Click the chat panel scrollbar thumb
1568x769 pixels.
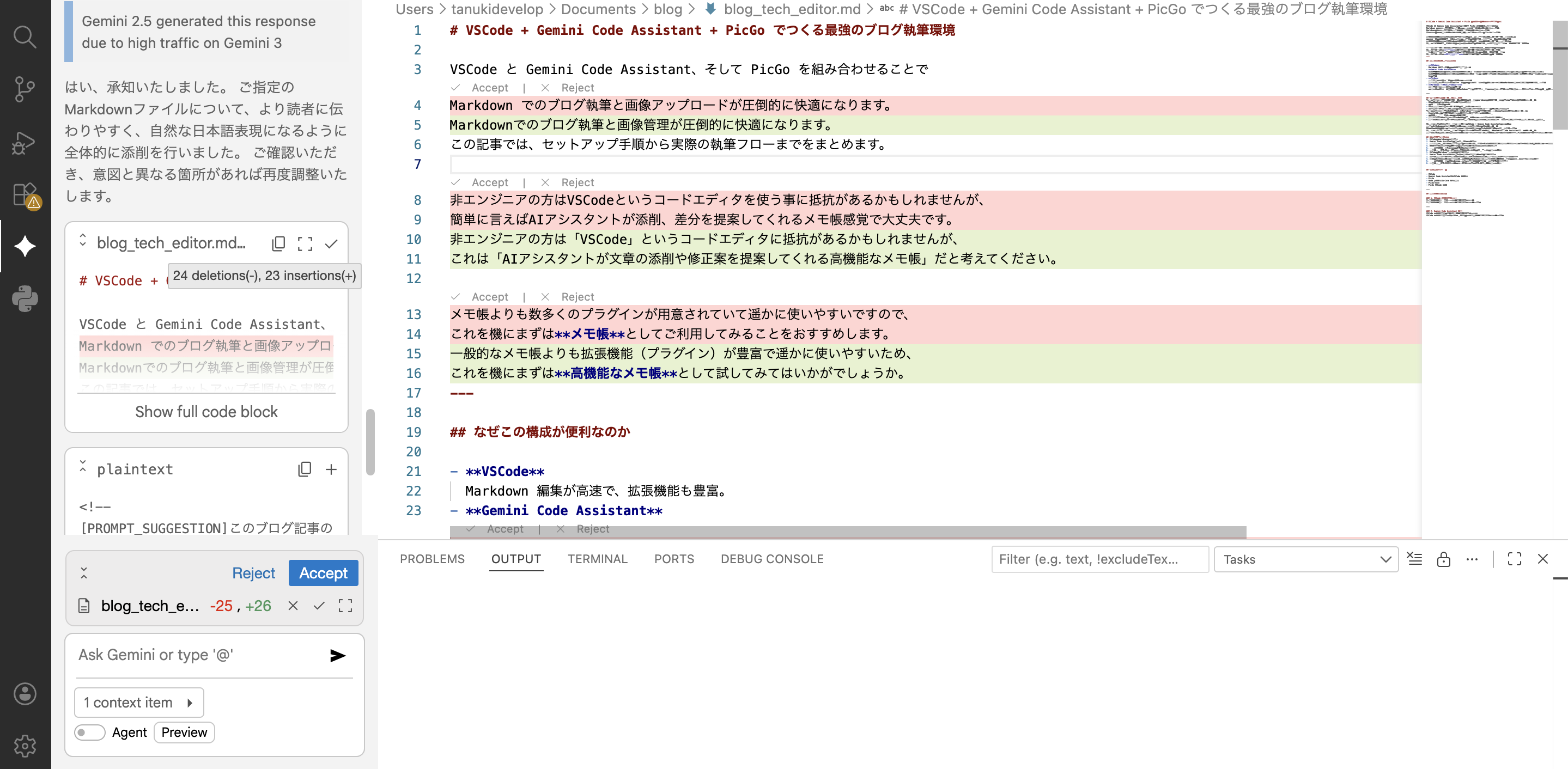(370, 442)
